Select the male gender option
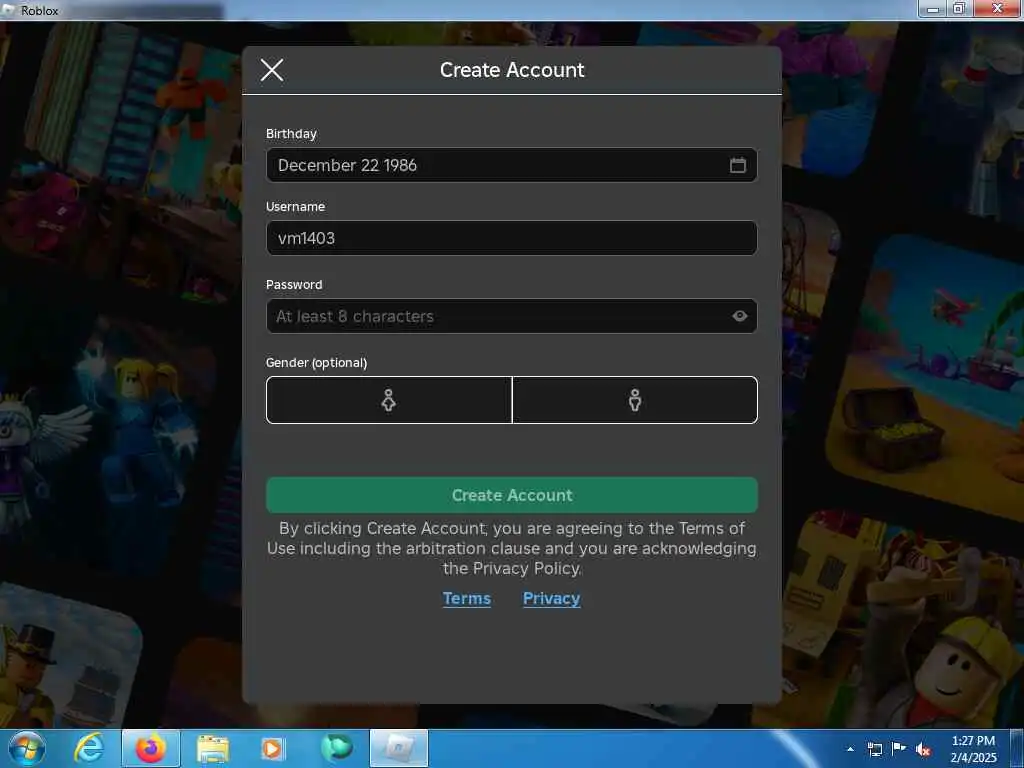Screen dimensions: 1024x768 pyautogui.click(x=635, y=400)
